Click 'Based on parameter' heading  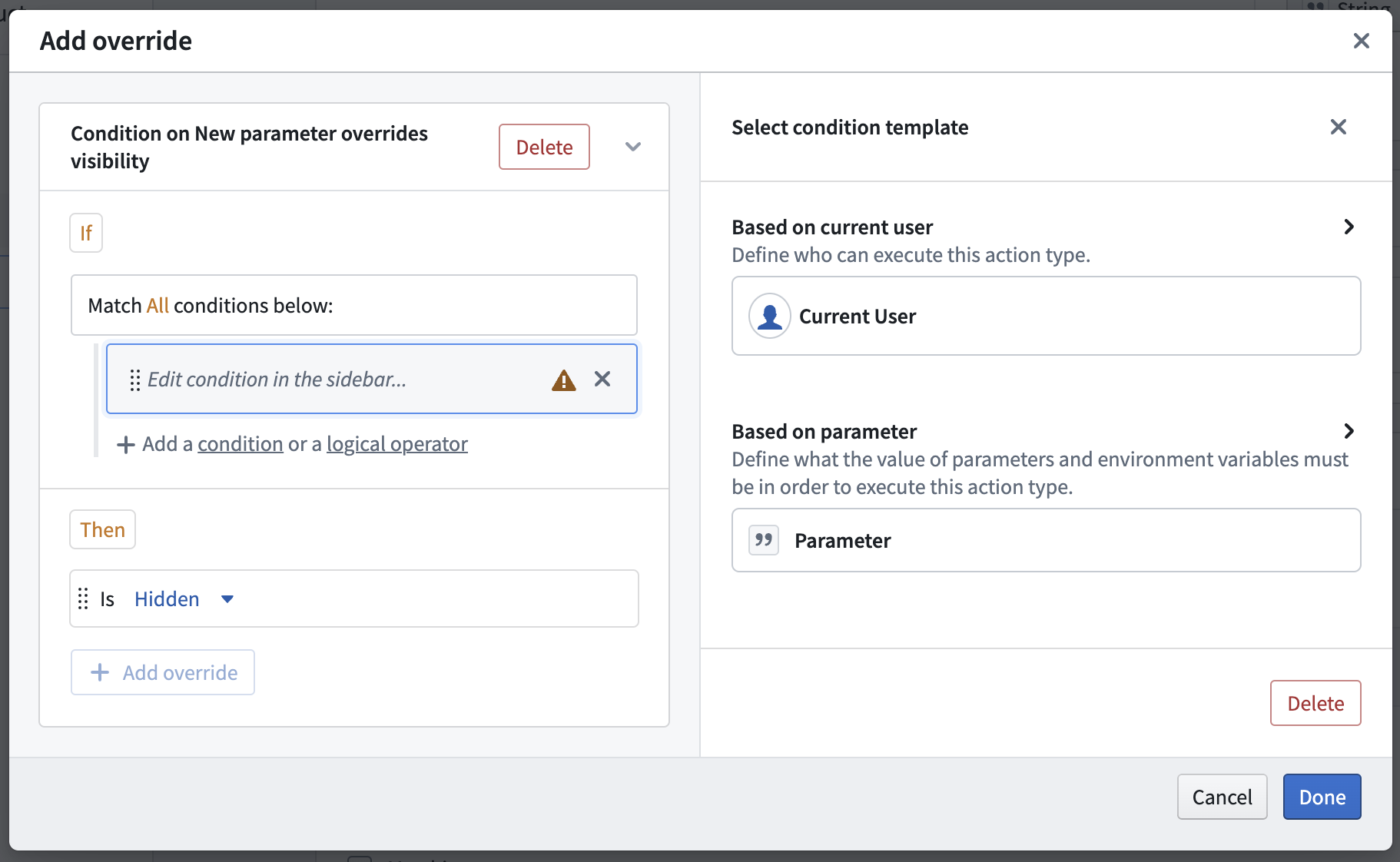[824, 432]
